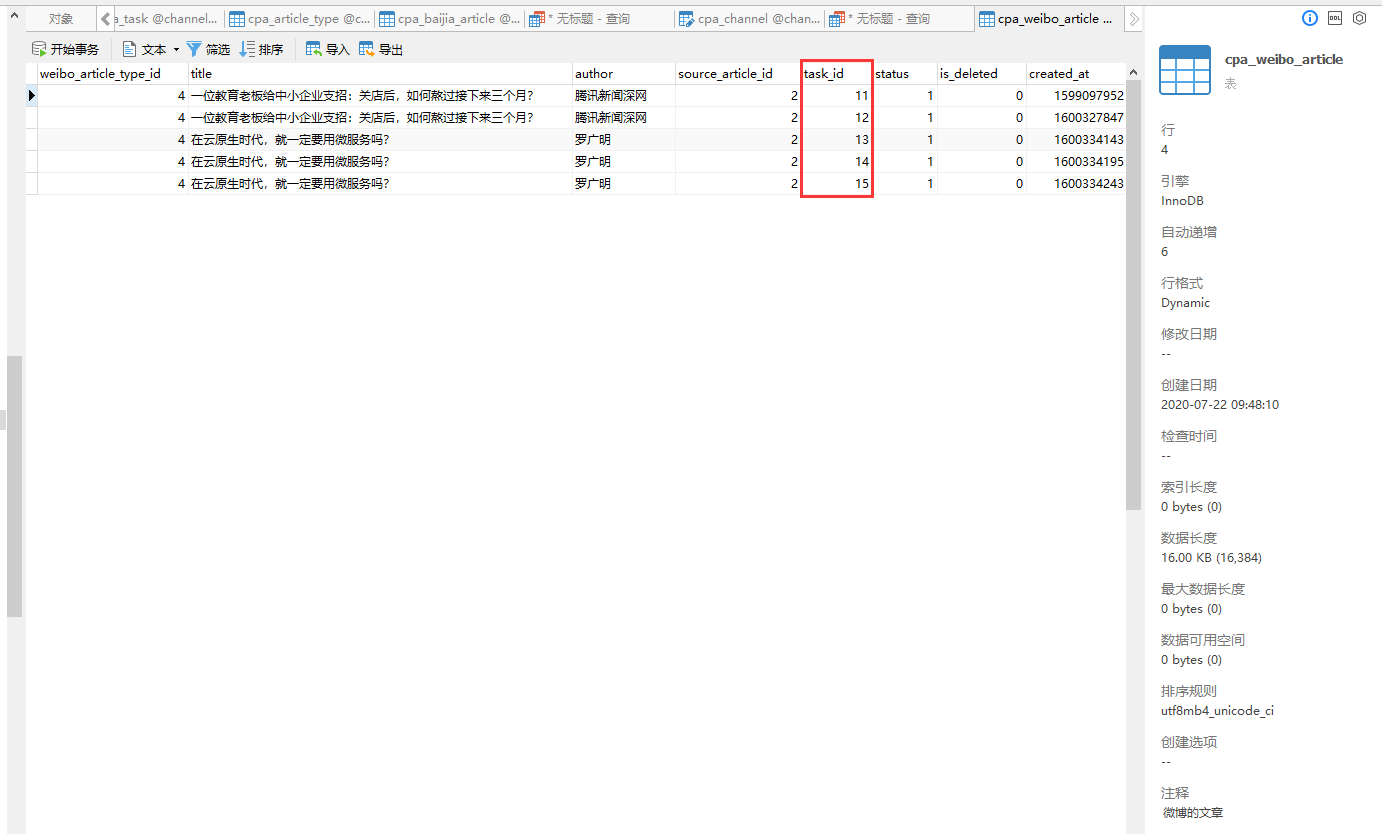The image size is (1382, 834).
Task: Open the cpa_baijia_article tab
Action: point(450,19)
